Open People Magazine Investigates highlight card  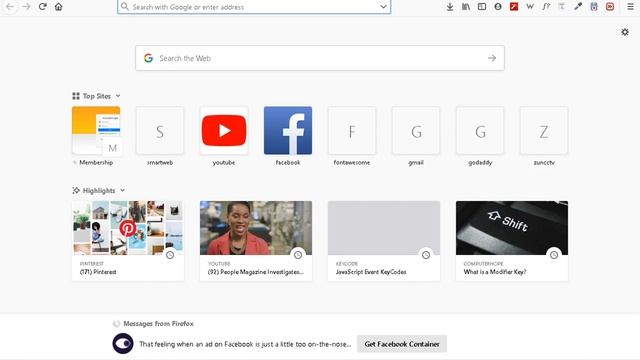[256, 240]
